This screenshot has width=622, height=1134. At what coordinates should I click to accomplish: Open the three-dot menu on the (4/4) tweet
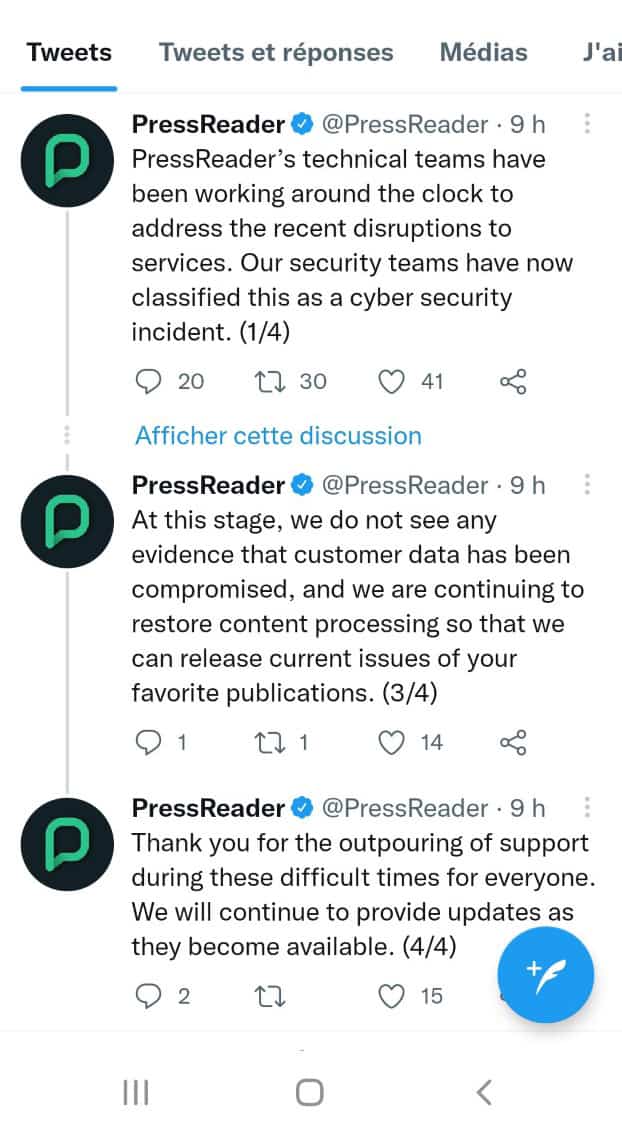pos(587,807)
